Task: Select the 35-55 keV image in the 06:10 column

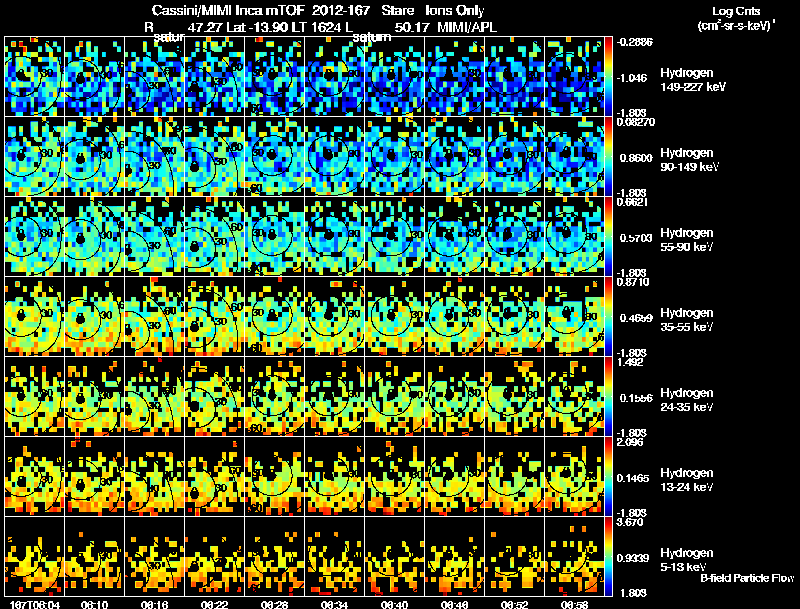Action: [94, 317]
